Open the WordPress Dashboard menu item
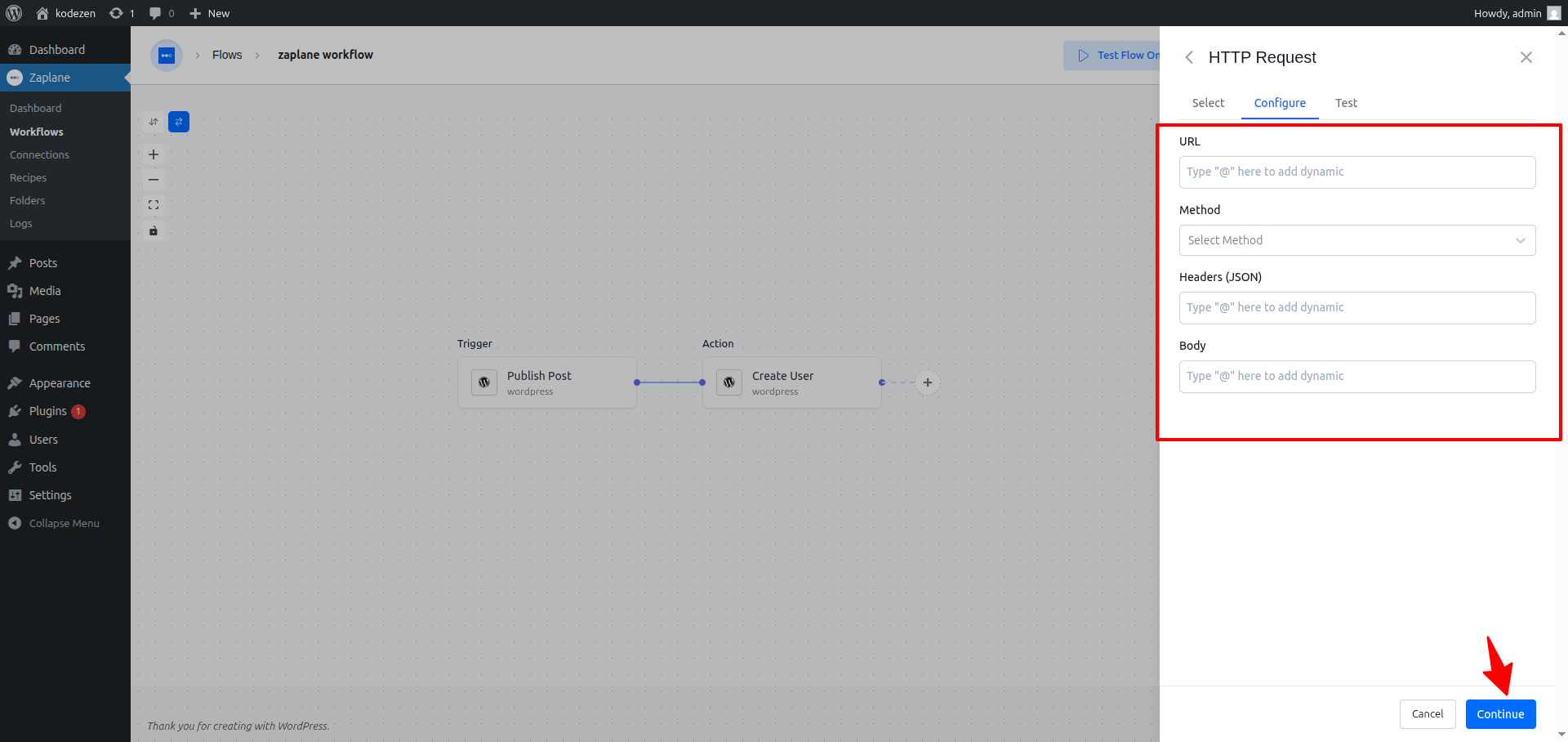The height and width of the screenshot is (742, 1568). (x=65, y=50)
